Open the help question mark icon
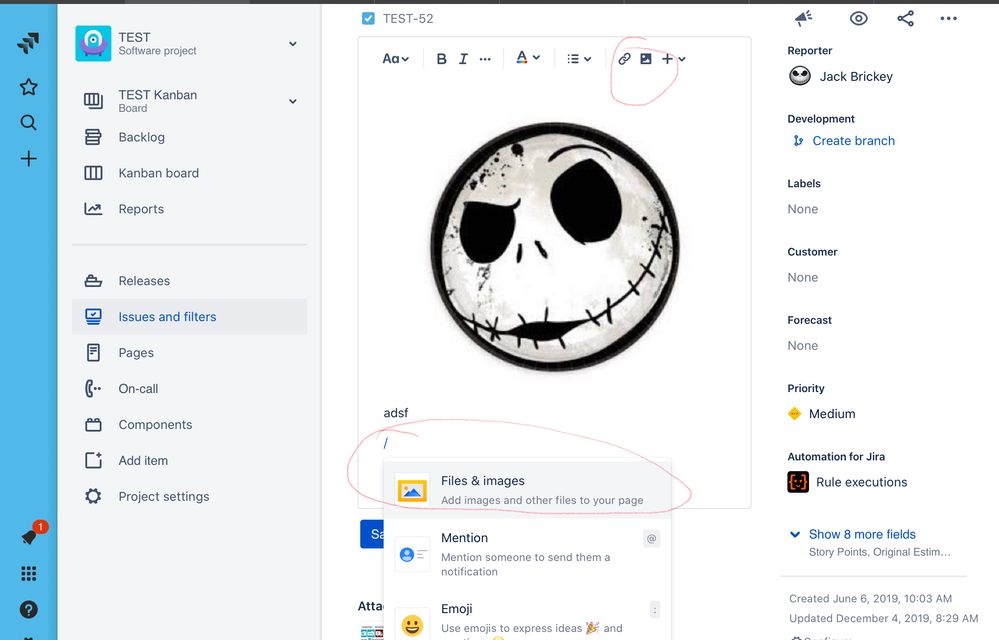Image resolution: width=999 pixels, height=640 pixels. tap(28, 609)
